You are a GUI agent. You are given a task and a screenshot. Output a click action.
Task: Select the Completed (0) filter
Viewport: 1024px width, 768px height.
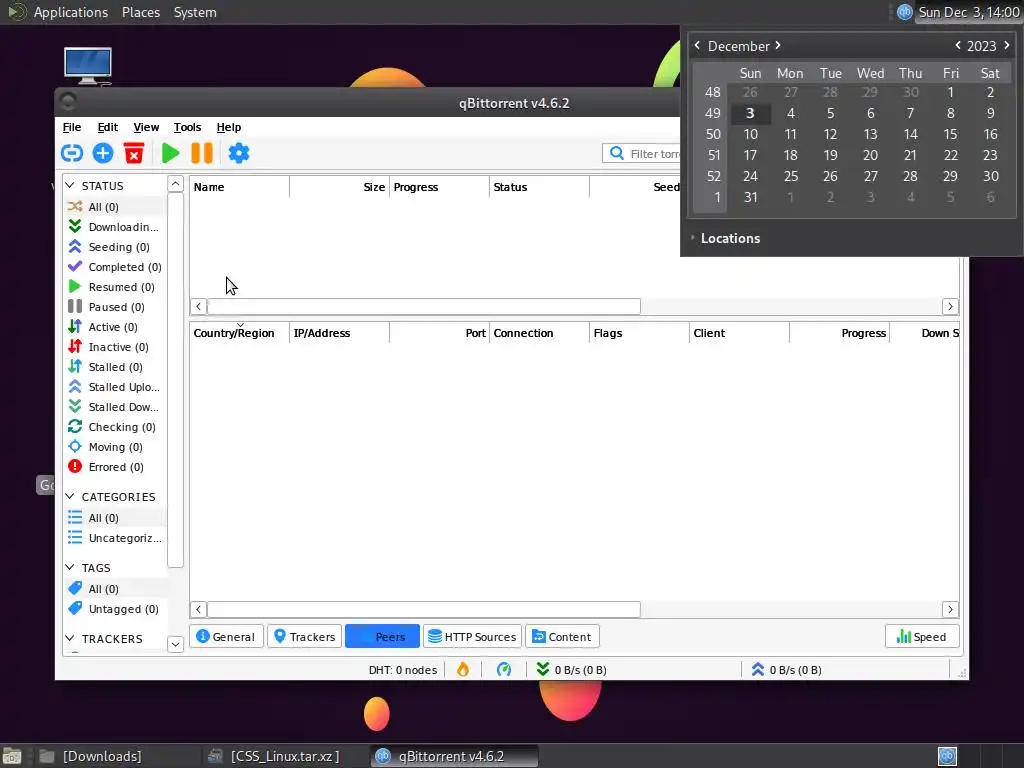click(115, 266)
